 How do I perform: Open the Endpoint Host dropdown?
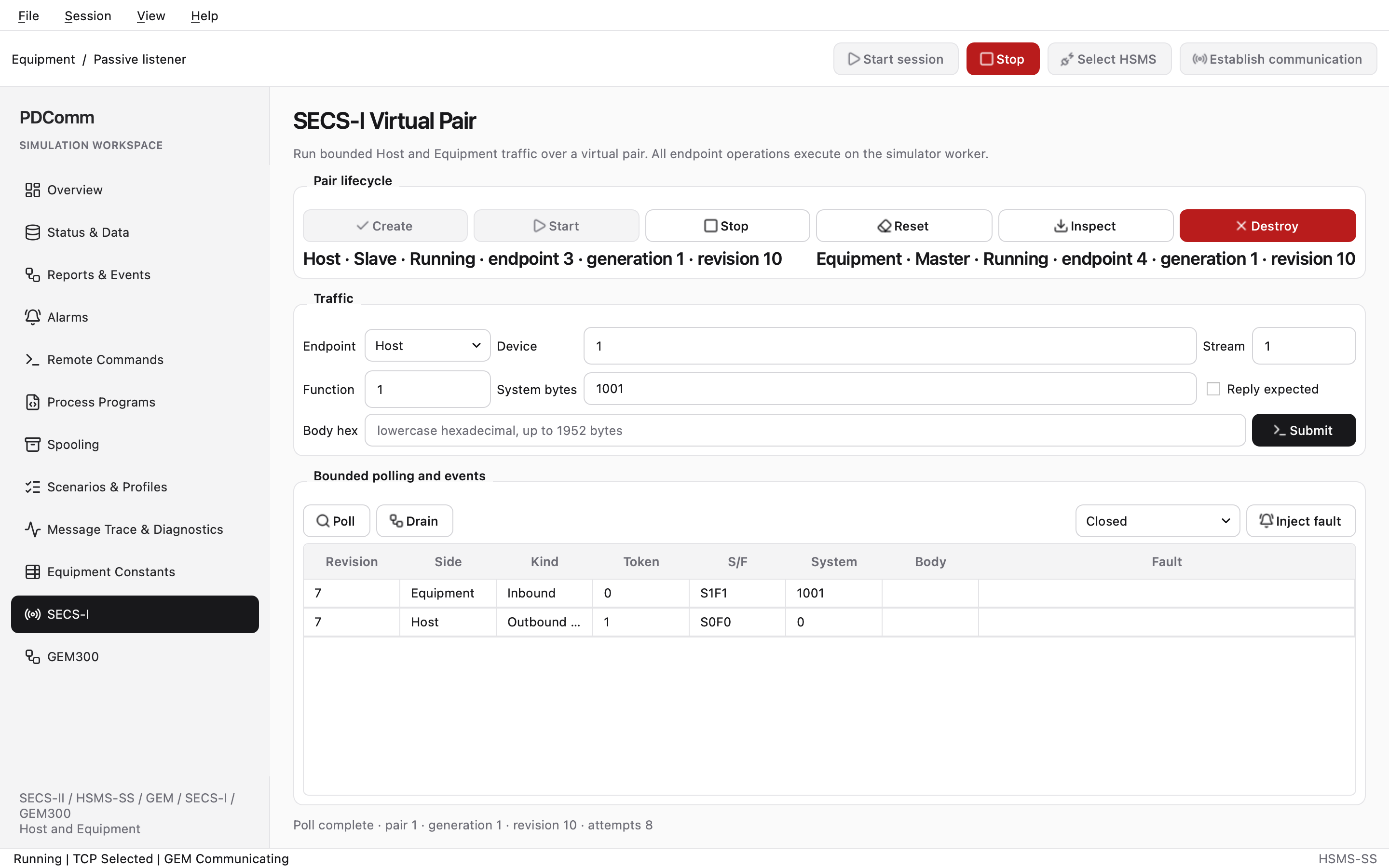pyautogui.click(x=427, y=346)
